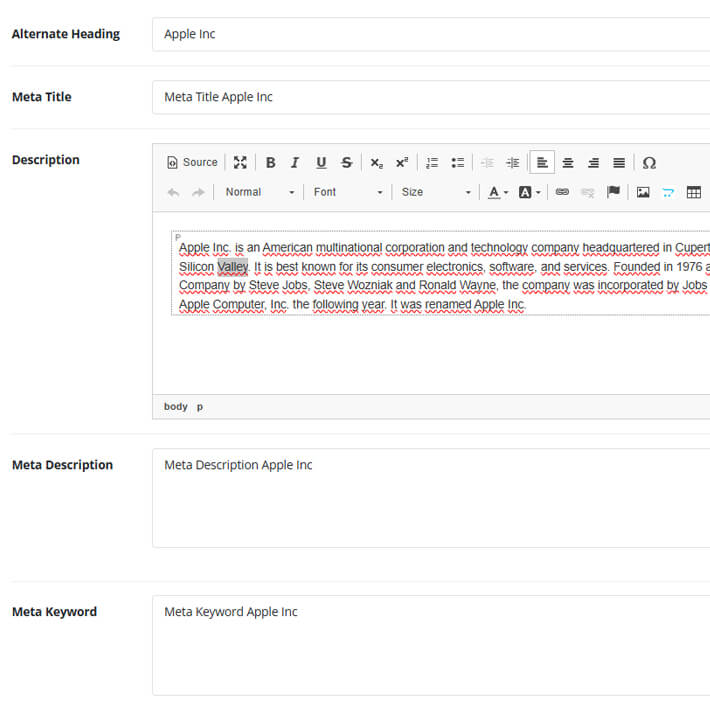
Task: Click the highlighted word Valley in the editor
Action: click(233, 267)
